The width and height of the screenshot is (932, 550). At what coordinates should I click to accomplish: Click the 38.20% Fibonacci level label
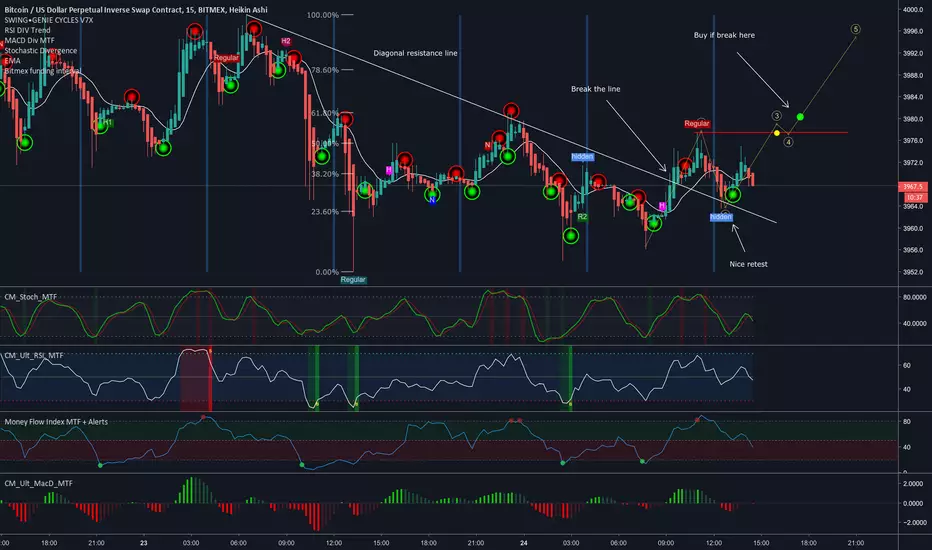[325, 174]
